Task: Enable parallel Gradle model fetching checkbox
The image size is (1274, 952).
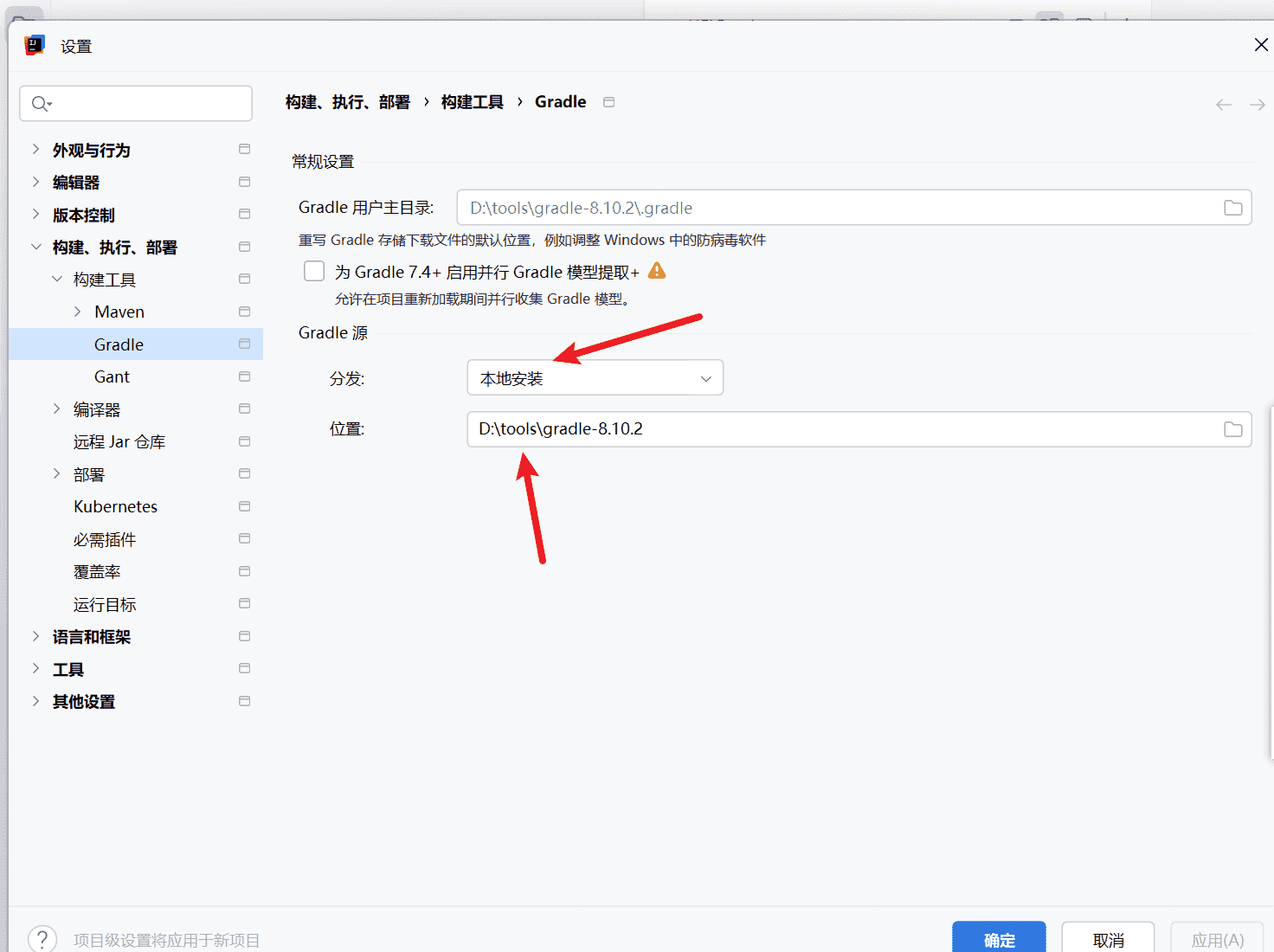Action: (314, 272)
